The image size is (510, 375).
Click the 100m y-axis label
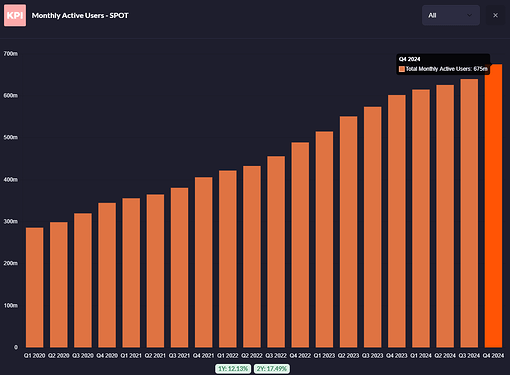11,305
